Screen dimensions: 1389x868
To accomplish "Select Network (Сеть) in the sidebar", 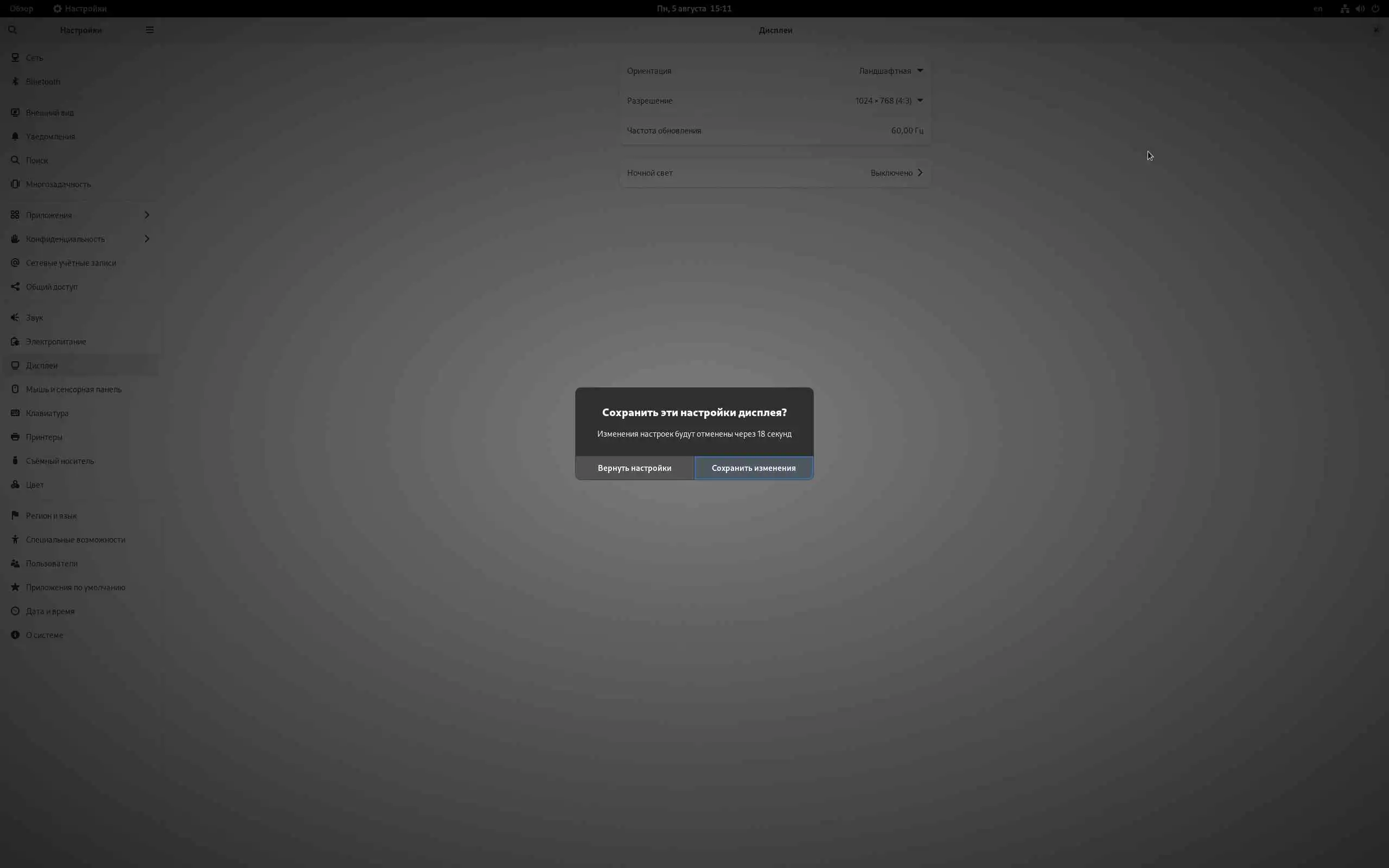I will point(34,58).
